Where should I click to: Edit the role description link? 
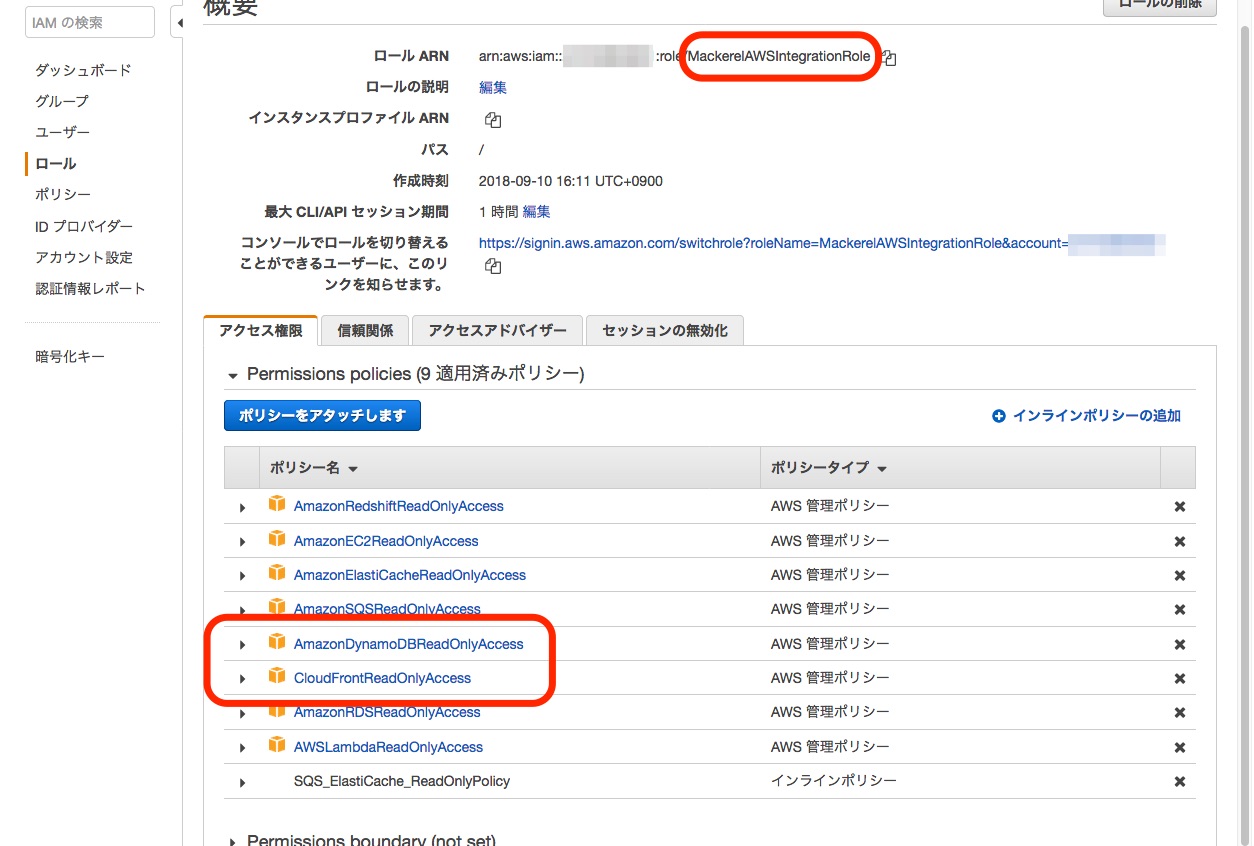[493, 87]
